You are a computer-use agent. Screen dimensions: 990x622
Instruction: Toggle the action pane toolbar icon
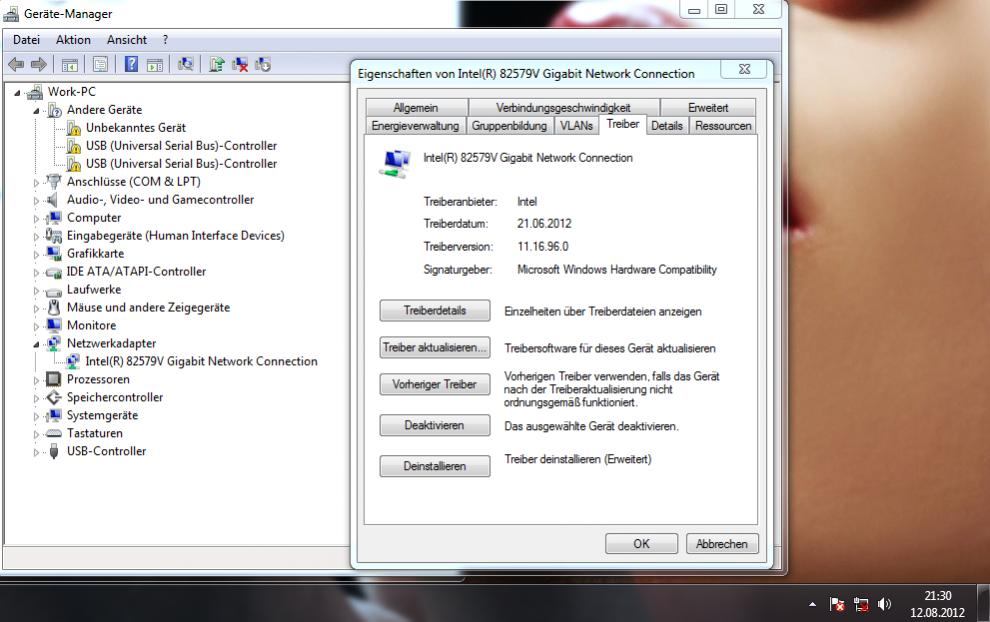click(x=155, y=64)
